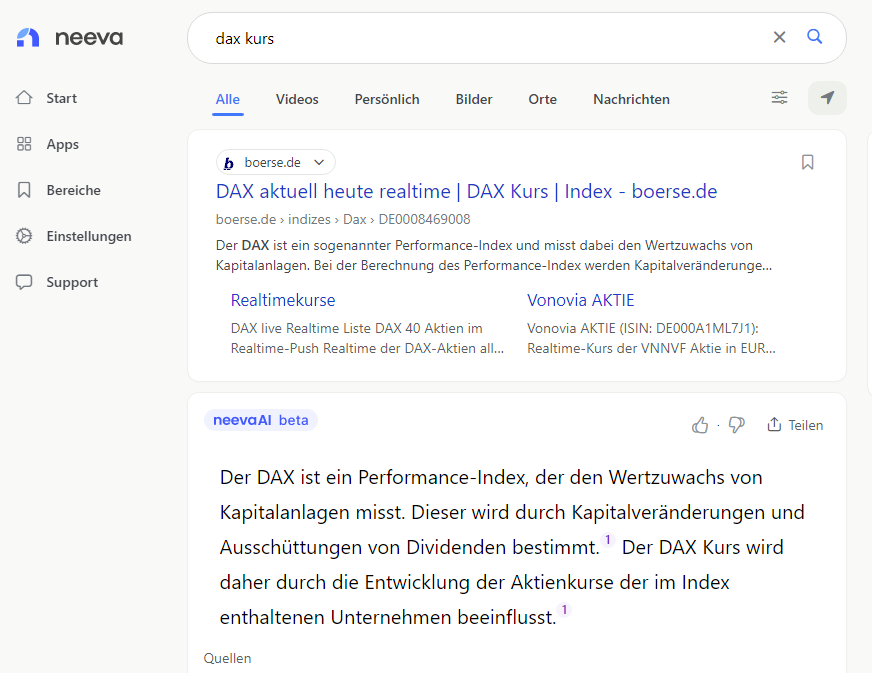872x673 pixels.
Task: Switch to the Videos tab
Action: (297, 100)
